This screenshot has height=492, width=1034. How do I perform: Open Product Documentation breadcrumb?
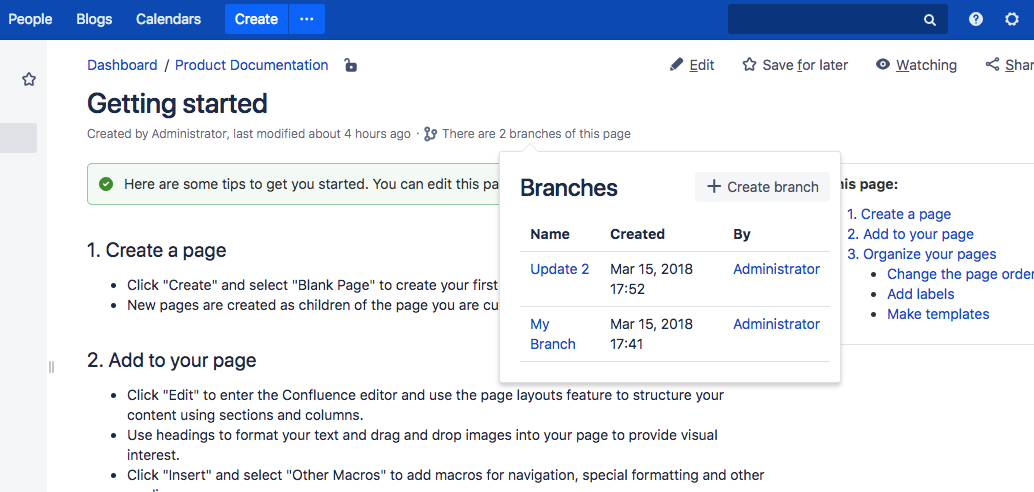[251, 65]
